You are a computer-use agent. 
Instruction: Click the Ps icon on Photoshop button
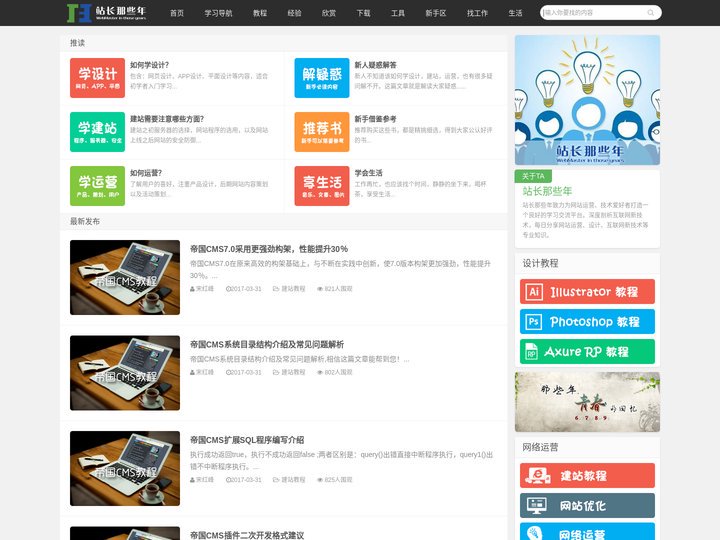coord(534,321)
